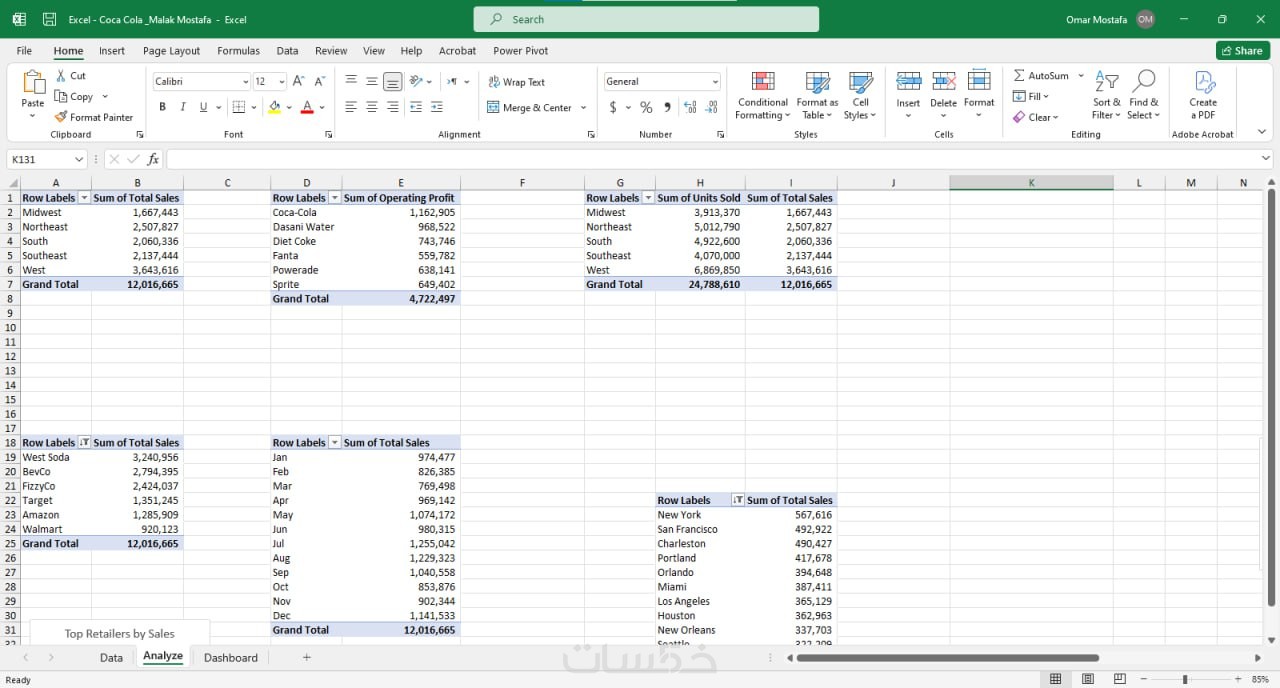This screenshot has height=688, width=1280.
Task: Click in the Search box
Action: (x=646, y=19)
